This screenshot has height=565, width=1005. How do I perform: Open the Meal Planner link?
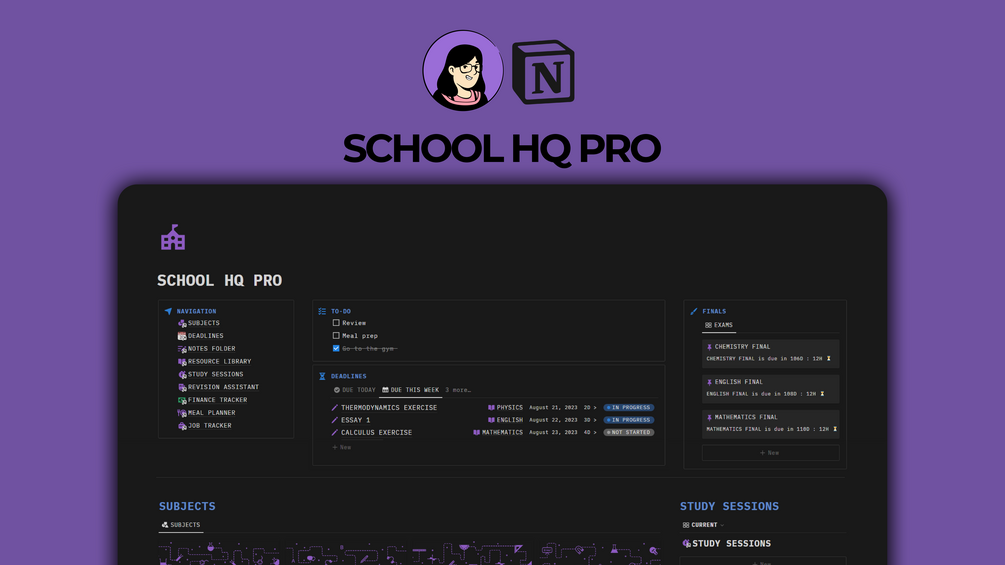click(212, 413)
